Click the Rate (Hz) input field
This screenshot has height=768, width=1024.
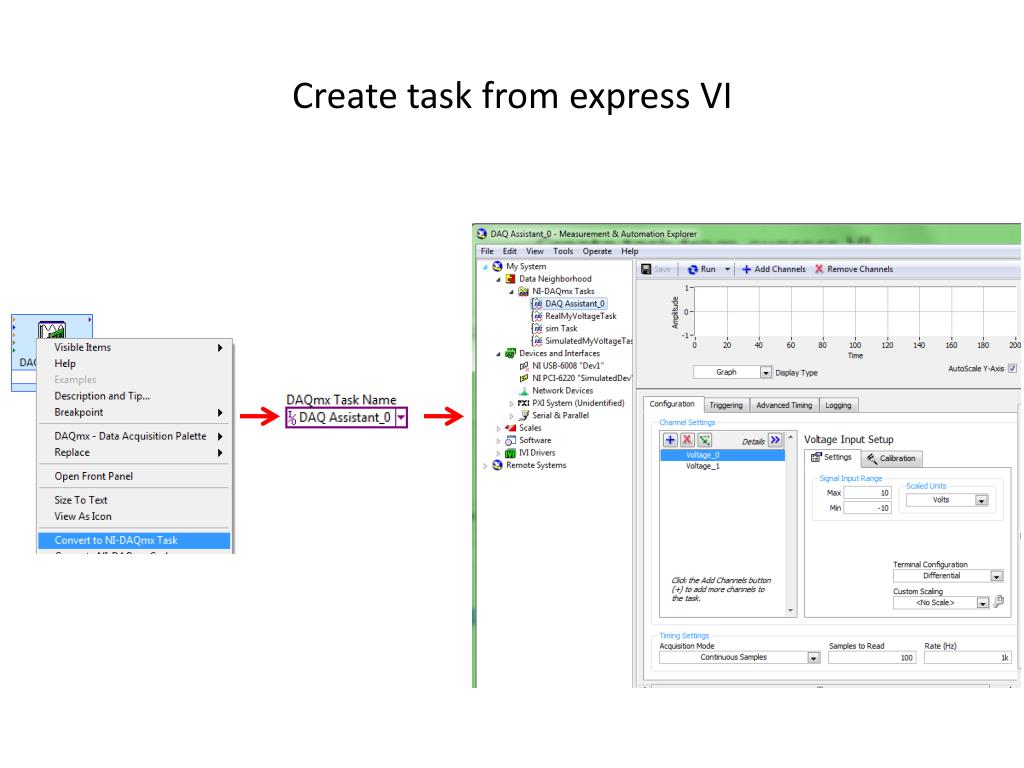(x=968, y=658)
